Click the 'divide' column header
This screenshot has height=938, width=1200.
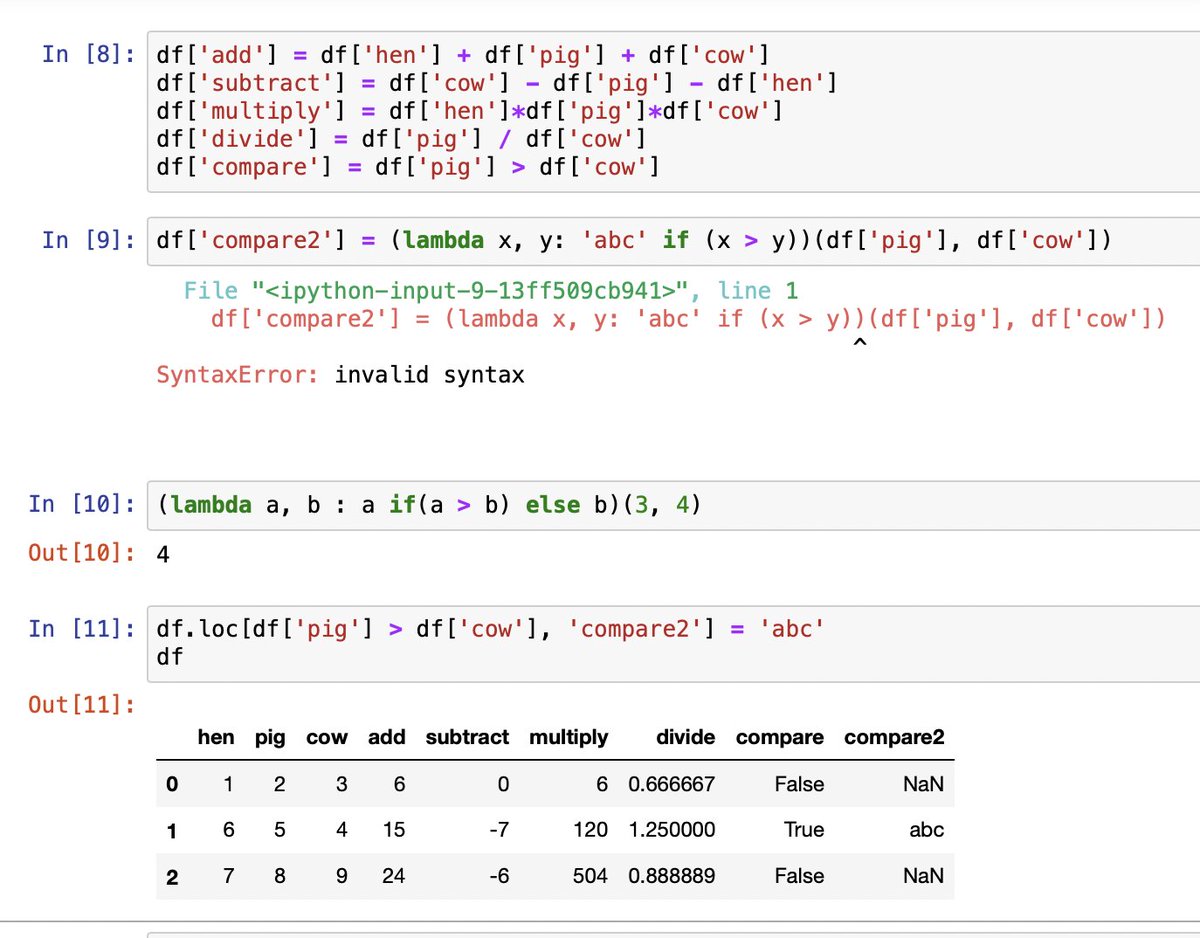click(685, 738)
